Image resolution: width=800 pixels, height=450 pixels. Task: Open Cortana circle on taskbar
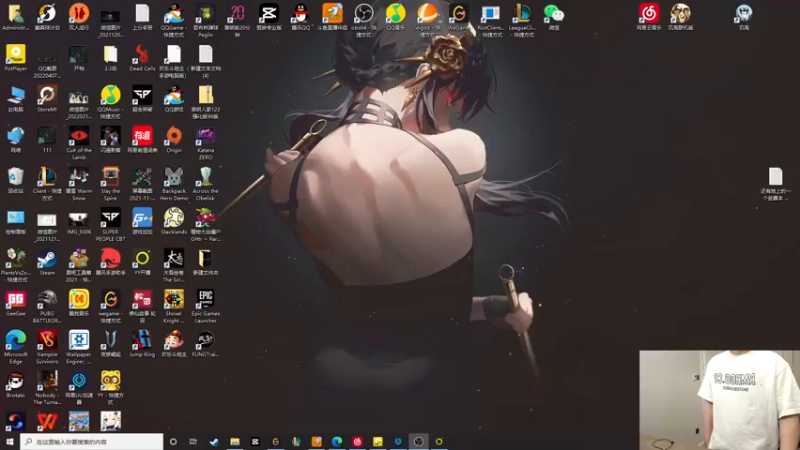point(173,442)
